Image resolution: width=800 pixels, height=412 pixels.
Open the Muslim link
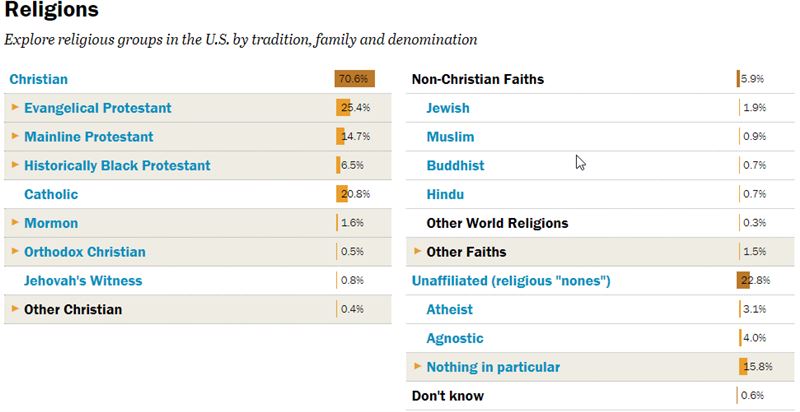coord(451,137)
